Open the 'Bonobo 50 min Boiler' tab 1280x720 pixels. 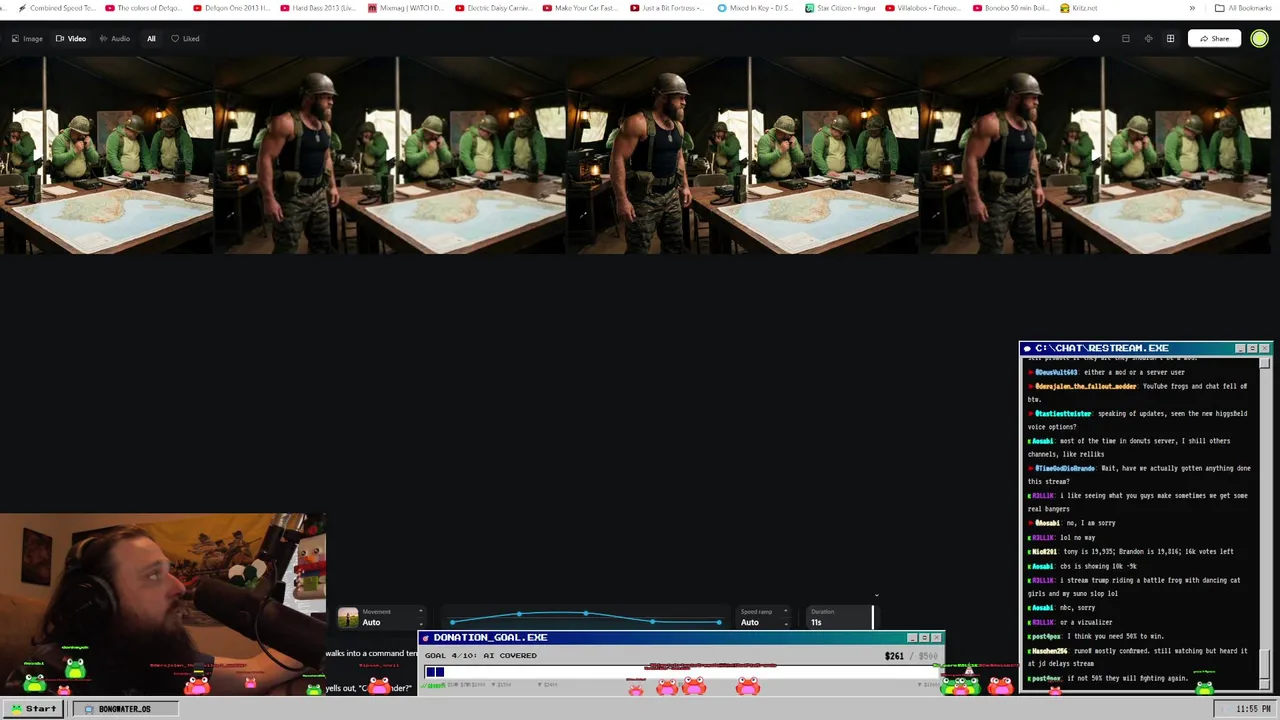(x=1011, y=8)
